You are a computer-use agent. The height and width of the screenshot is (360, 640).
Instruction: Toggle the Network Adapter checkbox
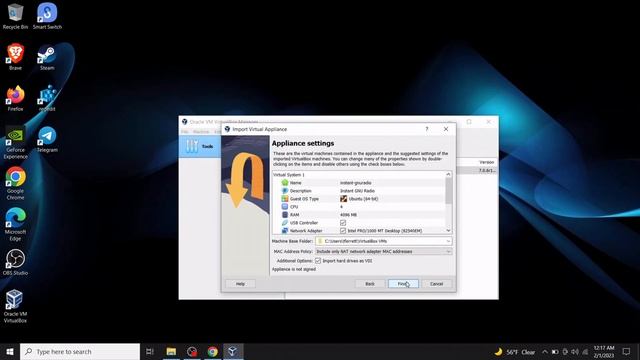point(343,231)
